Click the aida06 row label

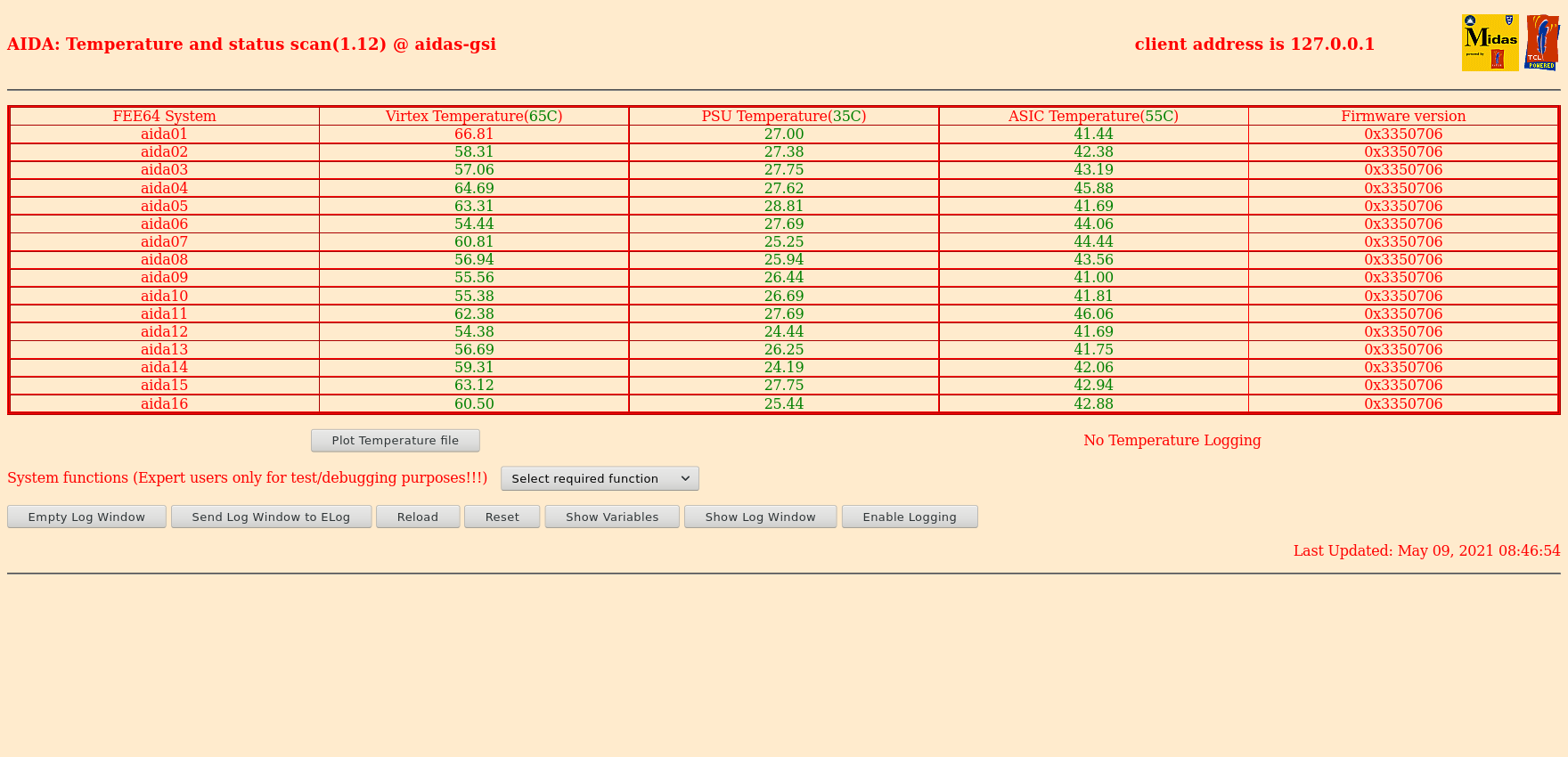coord(165,224)
